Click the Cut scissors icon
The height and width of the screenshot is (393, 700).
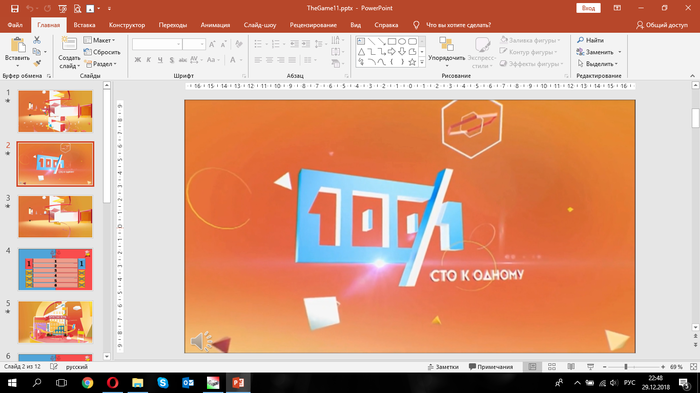tap(37, 40)
